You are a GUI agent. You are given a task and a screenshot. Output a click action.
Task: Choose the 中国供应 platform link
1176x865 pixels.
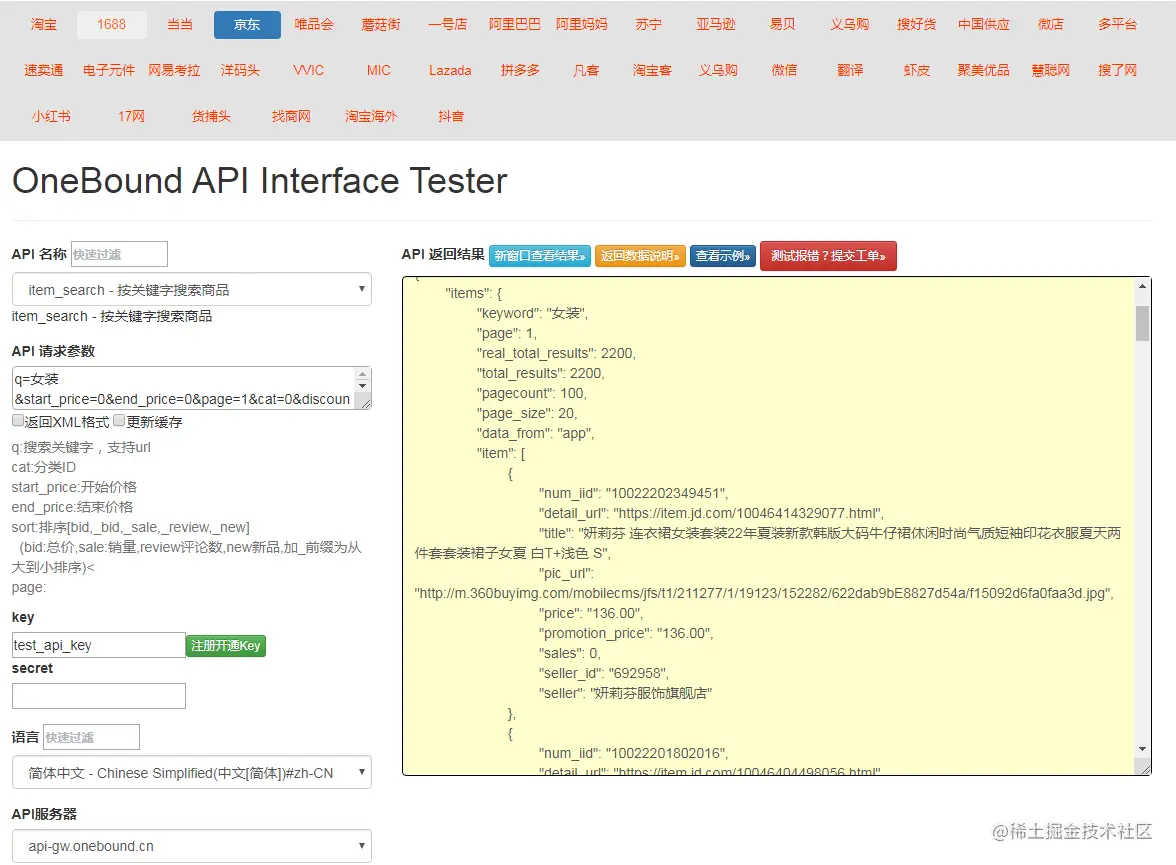tap(983, 25)
